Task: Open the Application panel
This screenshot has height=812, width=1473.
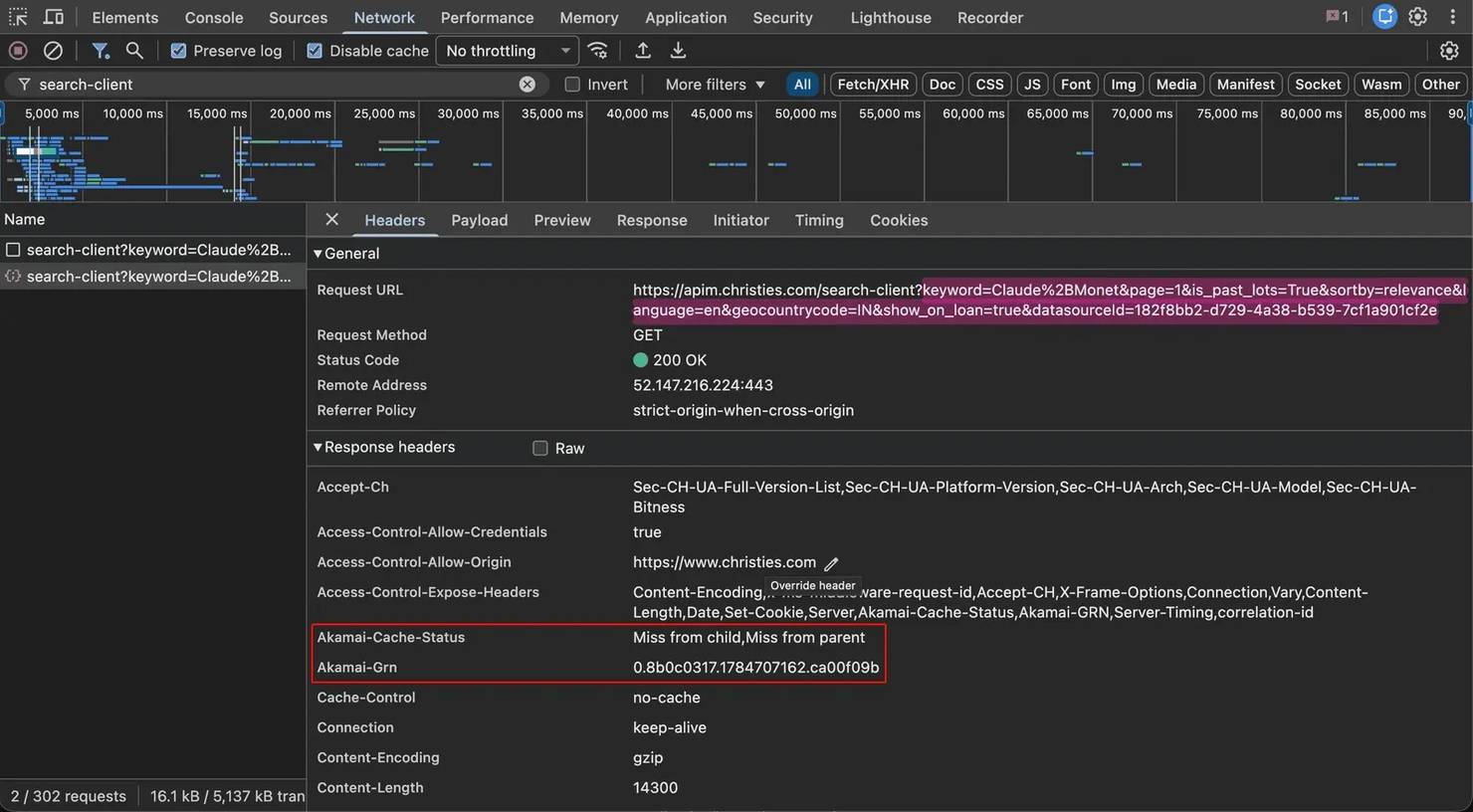Action: [x=686, y=18]
